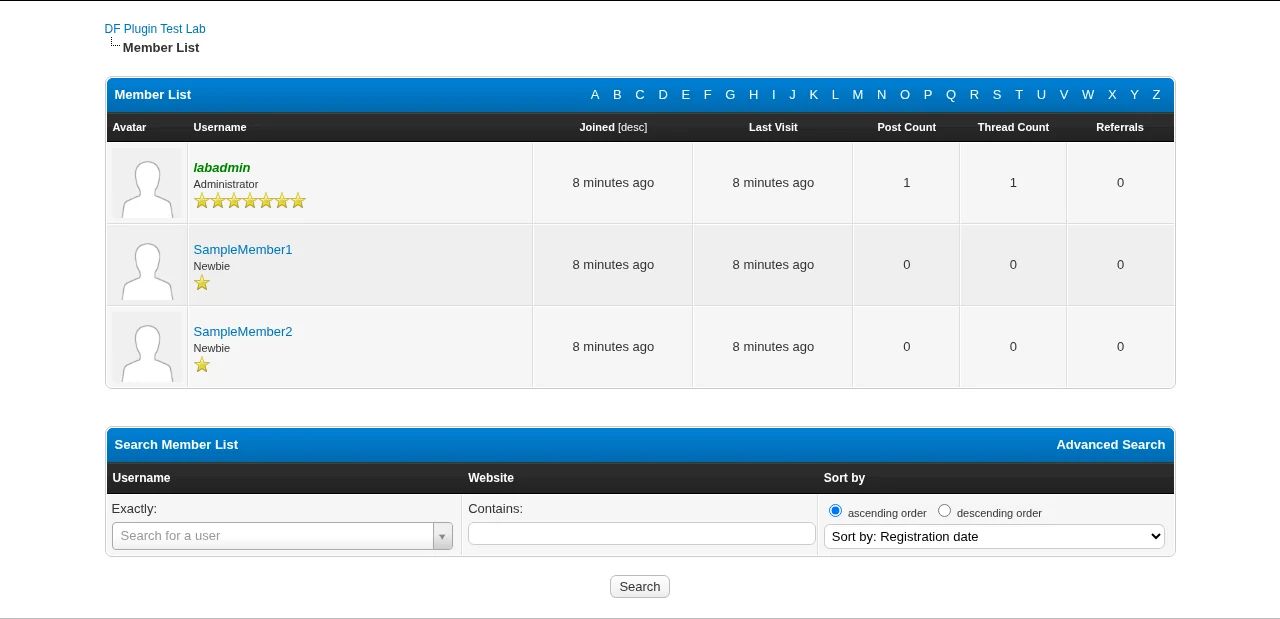Viewport: 1280px width, 619px height.
Task: Filter members by letter K
Action: coord(813,95)
